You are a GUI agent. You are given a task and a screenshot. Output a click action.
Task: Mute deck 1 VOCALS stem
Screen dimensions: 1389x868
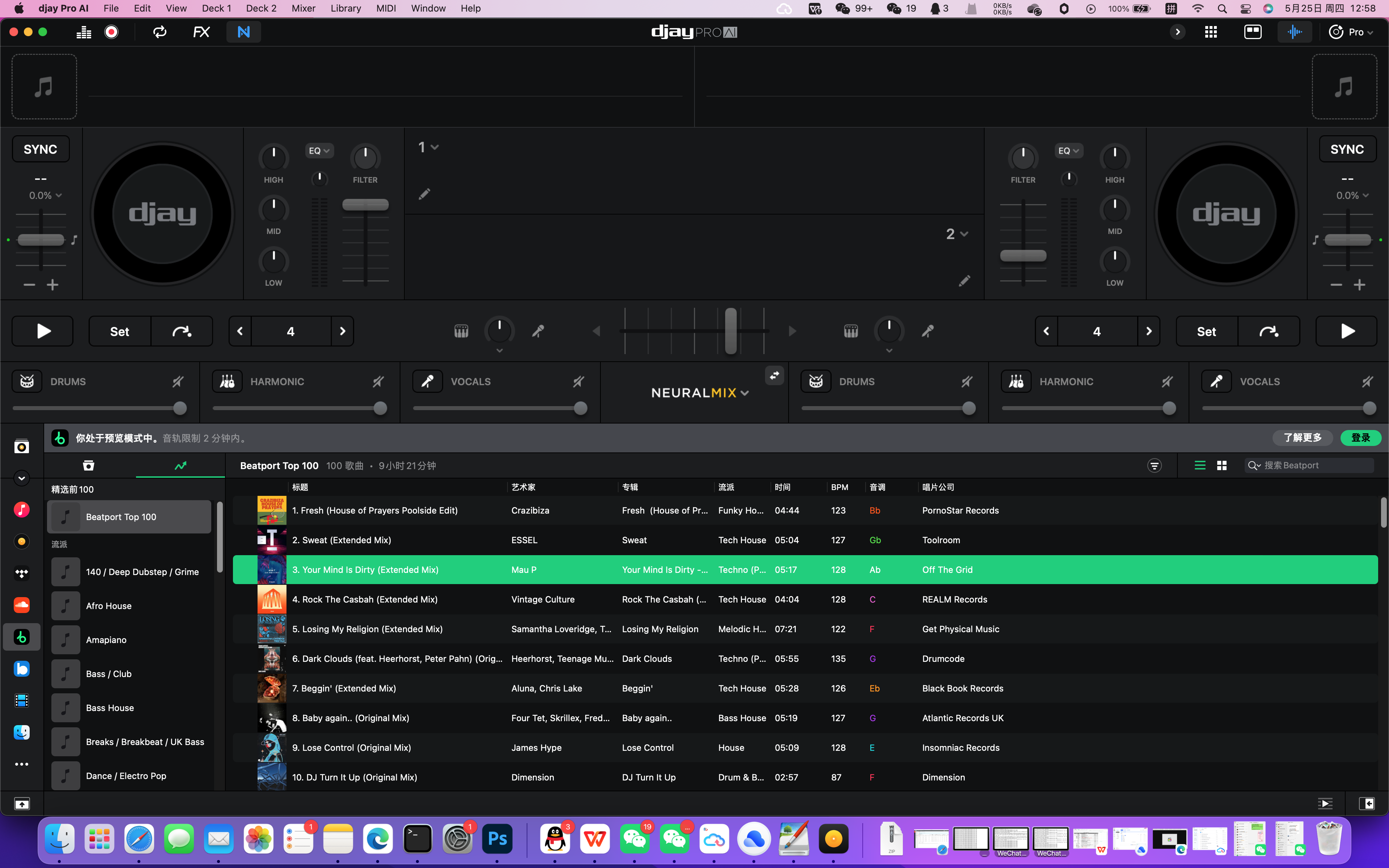point(578,382)
